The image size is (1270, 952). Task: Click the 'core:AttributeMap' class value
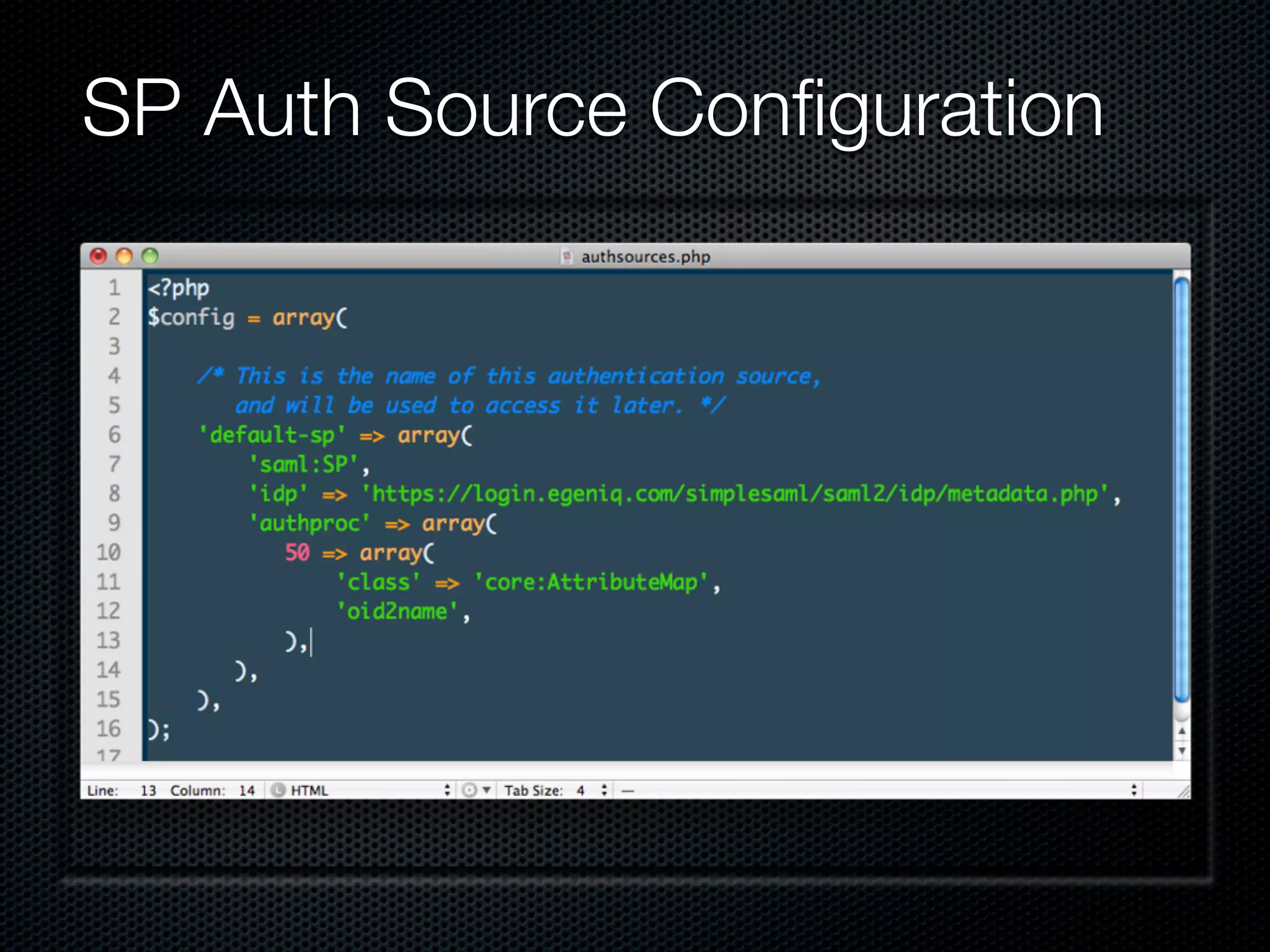591,583
